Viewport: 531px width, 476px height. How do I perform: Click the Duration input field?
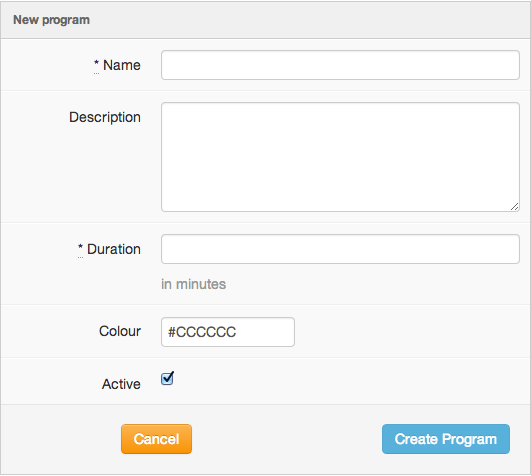(340, 249)
